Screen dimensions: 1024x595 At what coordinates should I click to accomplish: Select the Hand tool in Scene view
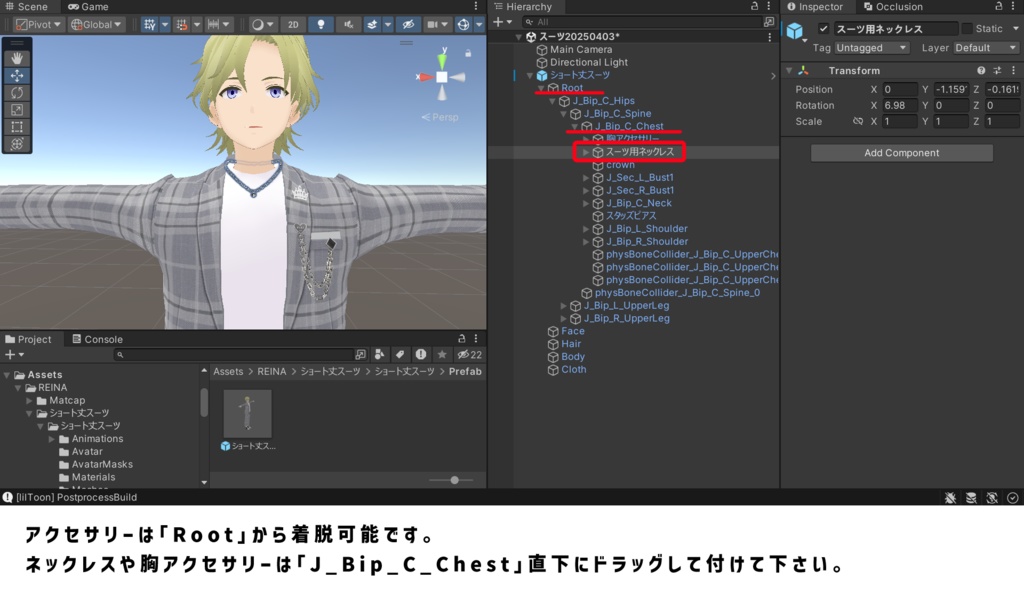[17, 58]
